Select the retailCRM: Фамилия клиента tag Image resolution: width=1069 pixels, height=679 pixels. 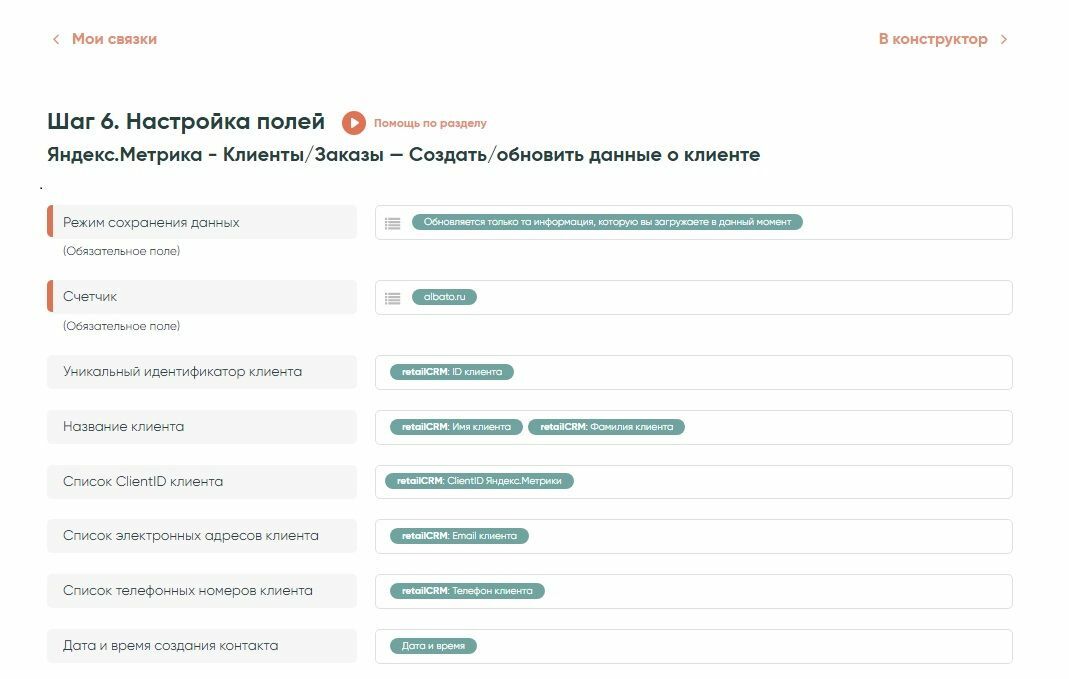coord(606,427)
